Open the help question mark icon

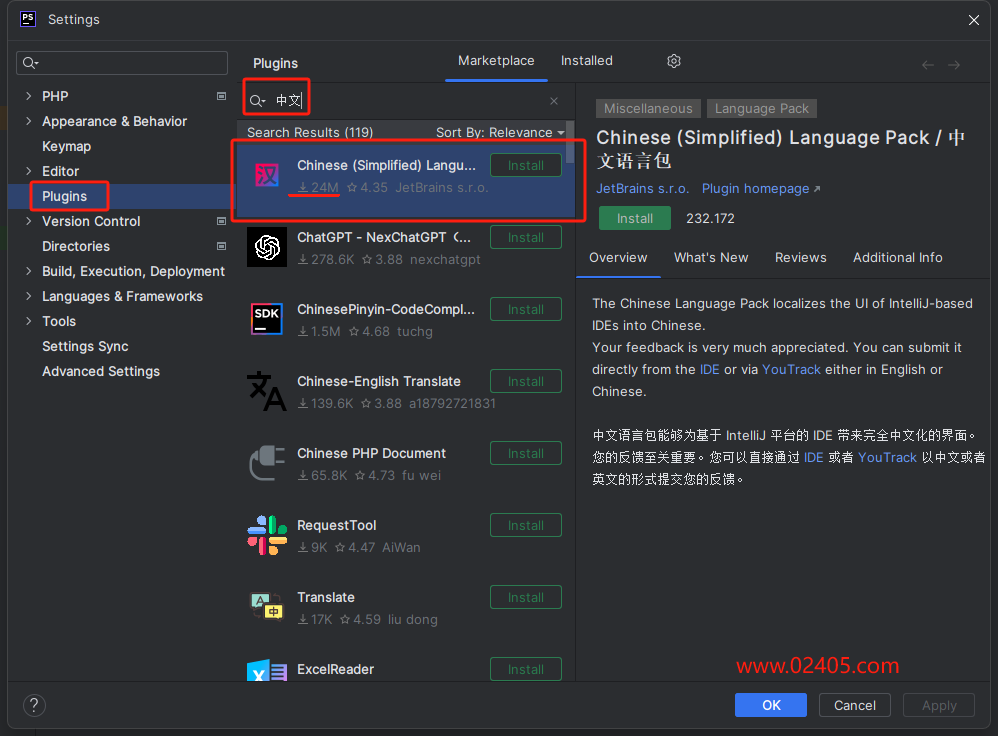tap(34, 705)
